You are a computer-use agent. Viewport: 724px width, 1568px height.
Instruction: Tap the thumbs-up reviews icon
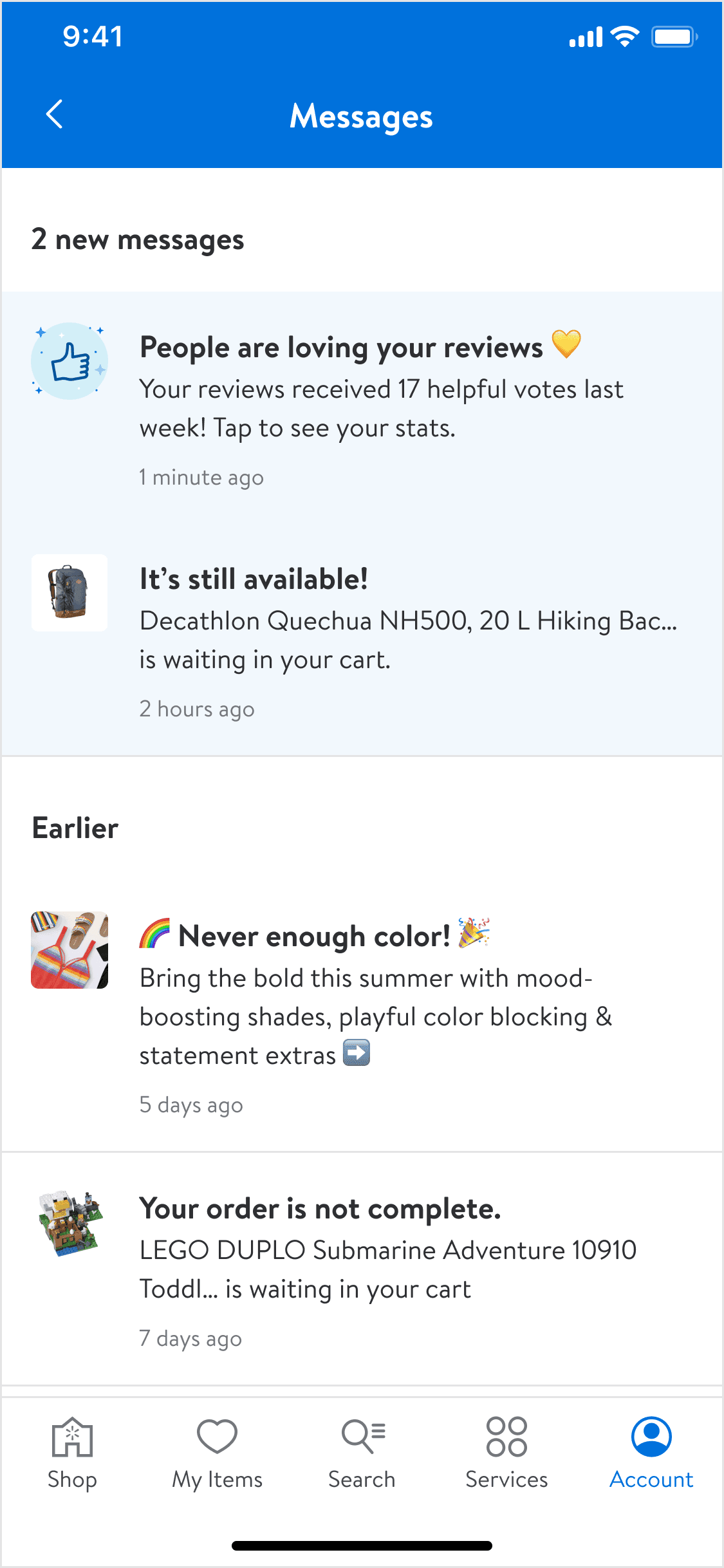click(x=70, y=361)
